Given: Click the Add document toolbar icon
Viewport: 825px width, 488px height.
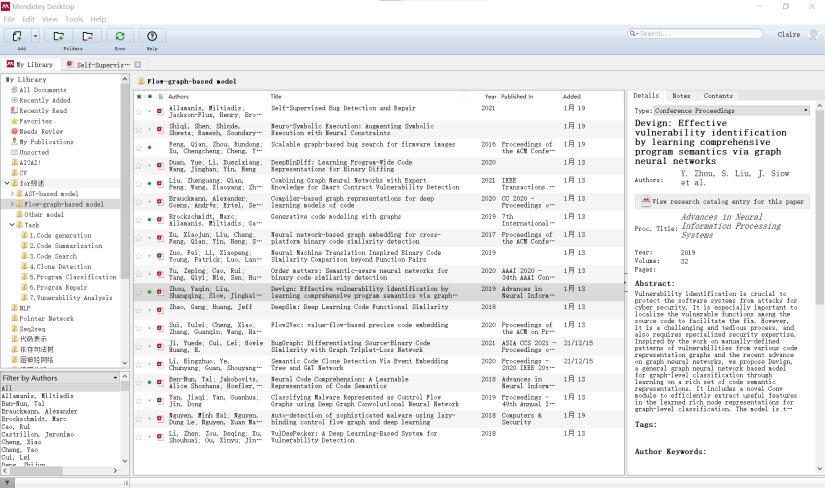Looking at the screenshot, I should pos(19,36).
